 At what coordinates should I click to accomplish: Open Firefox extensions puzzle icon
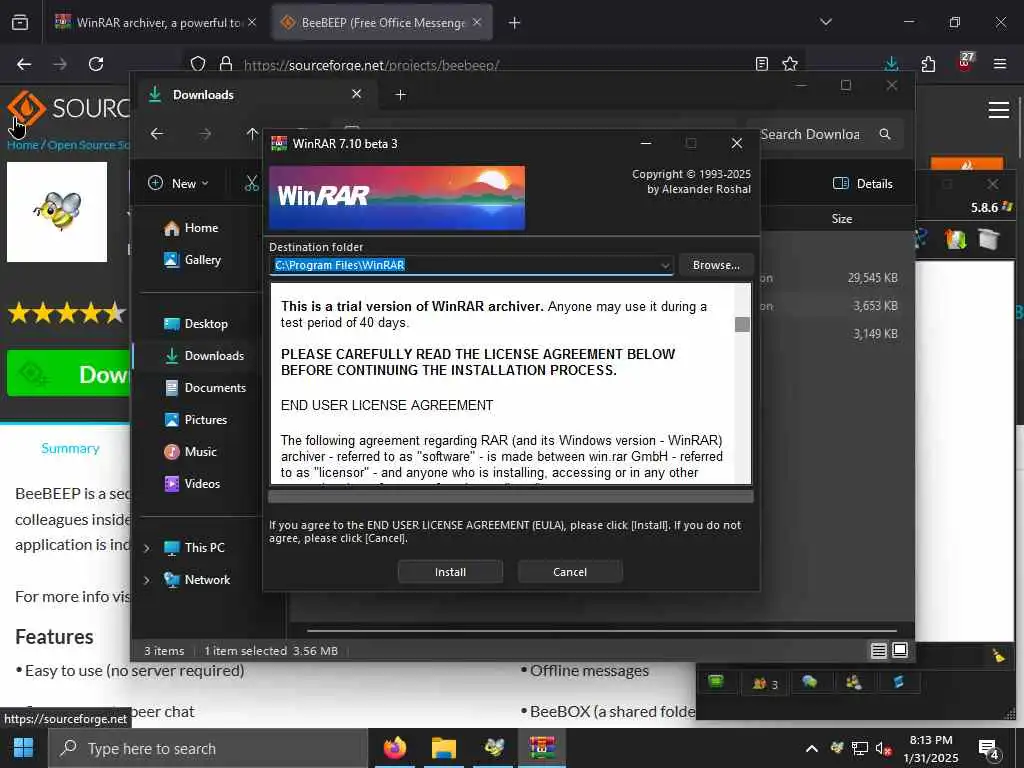tap(928, 64)
